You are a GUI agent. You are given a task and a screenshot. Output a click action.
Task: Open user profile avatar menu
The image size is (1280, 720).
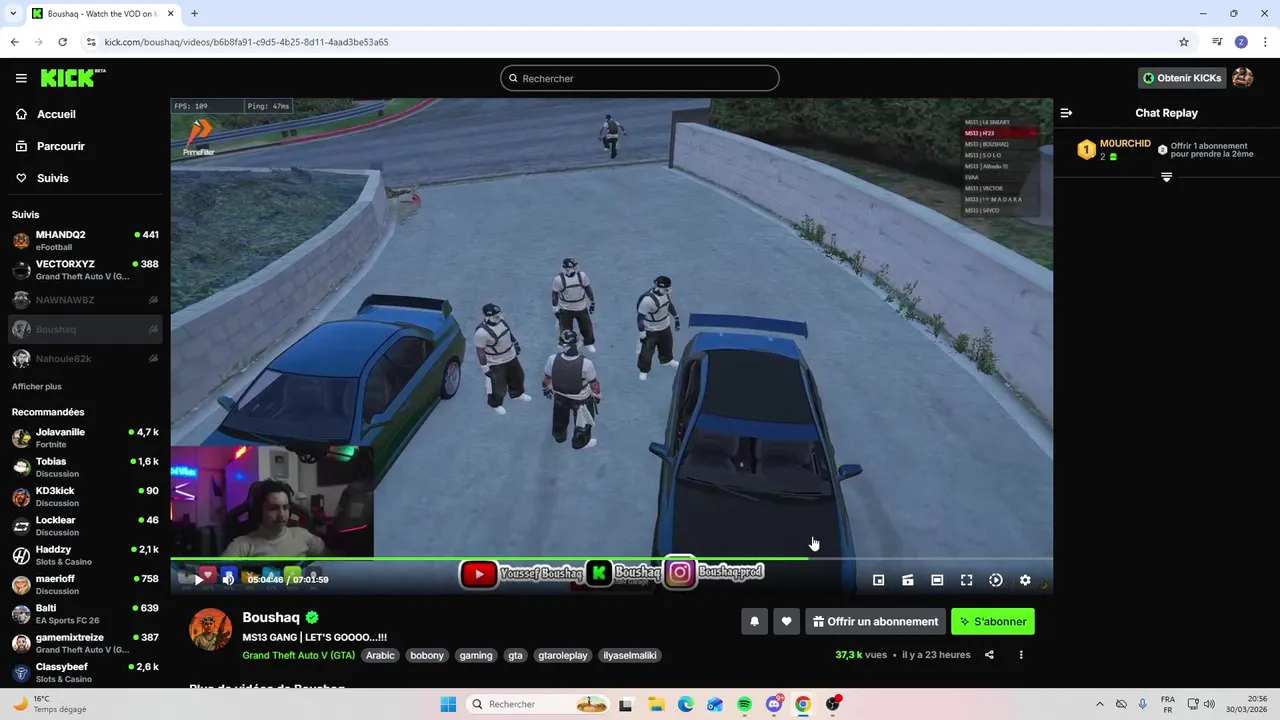coord(1243,78)
